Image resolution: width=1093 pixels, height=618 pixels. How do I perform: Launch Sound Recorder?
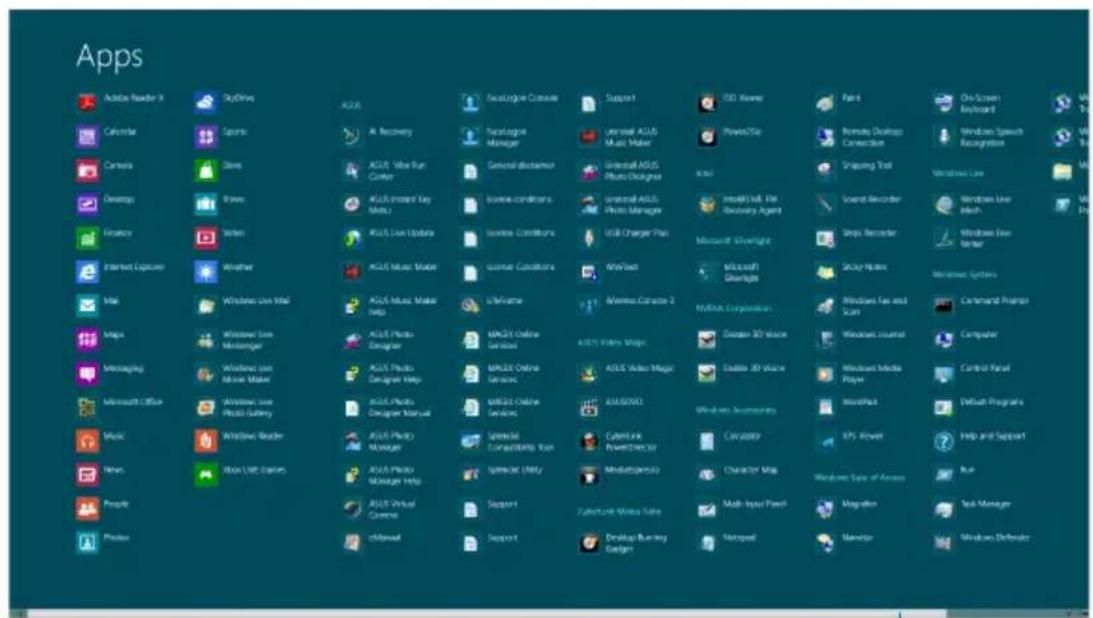tap(858, 203)
